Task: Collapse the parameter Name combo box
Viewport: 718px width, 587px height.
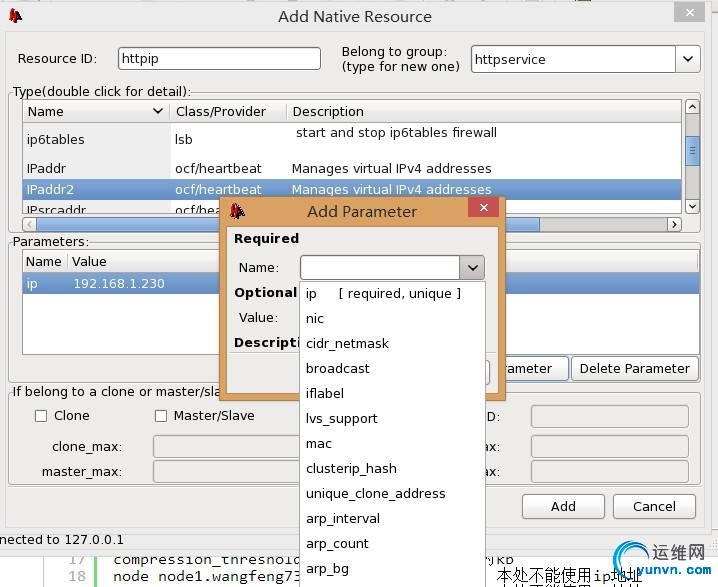Action: pyautogui.click(x=472, y=267)
